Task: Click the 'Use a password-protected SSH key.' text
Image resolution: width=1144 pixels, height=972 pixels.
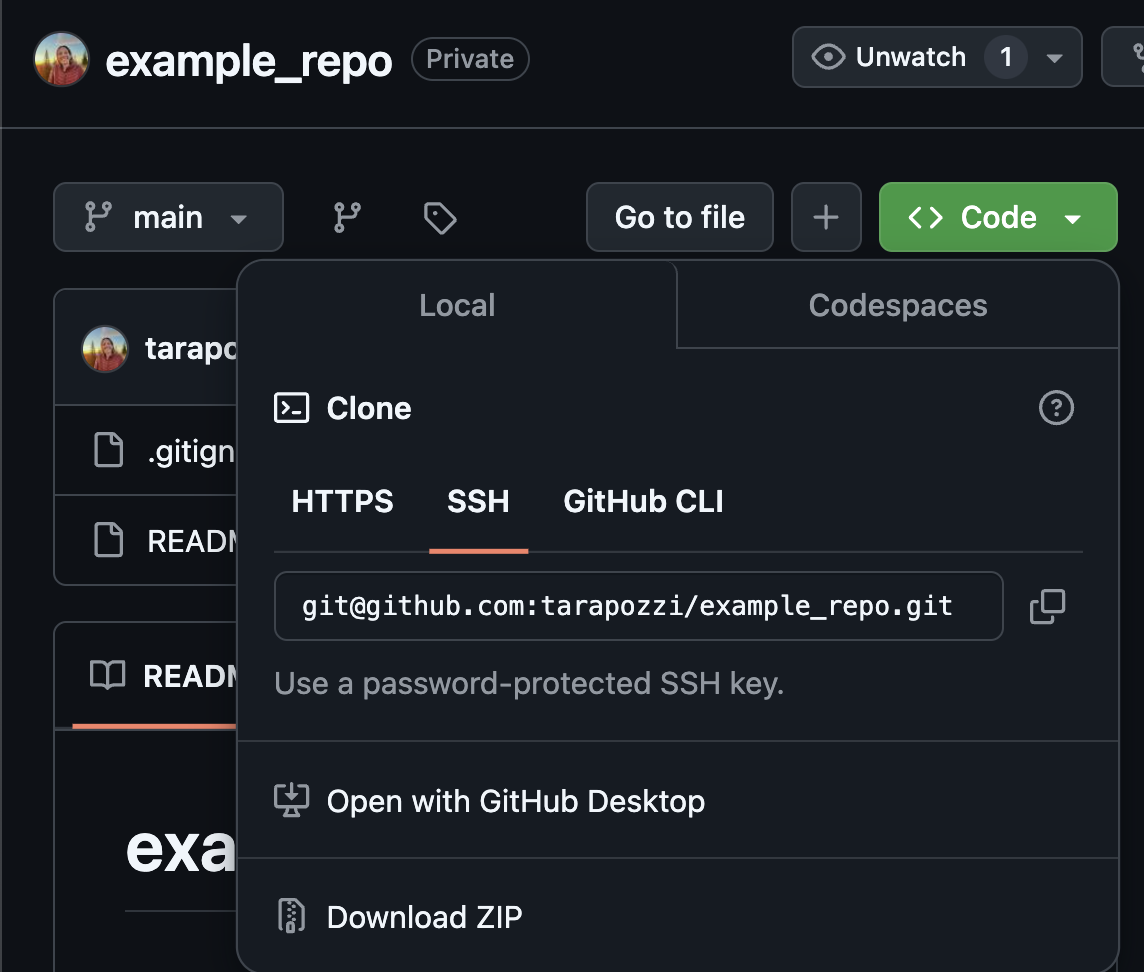Action: (529, 684)
